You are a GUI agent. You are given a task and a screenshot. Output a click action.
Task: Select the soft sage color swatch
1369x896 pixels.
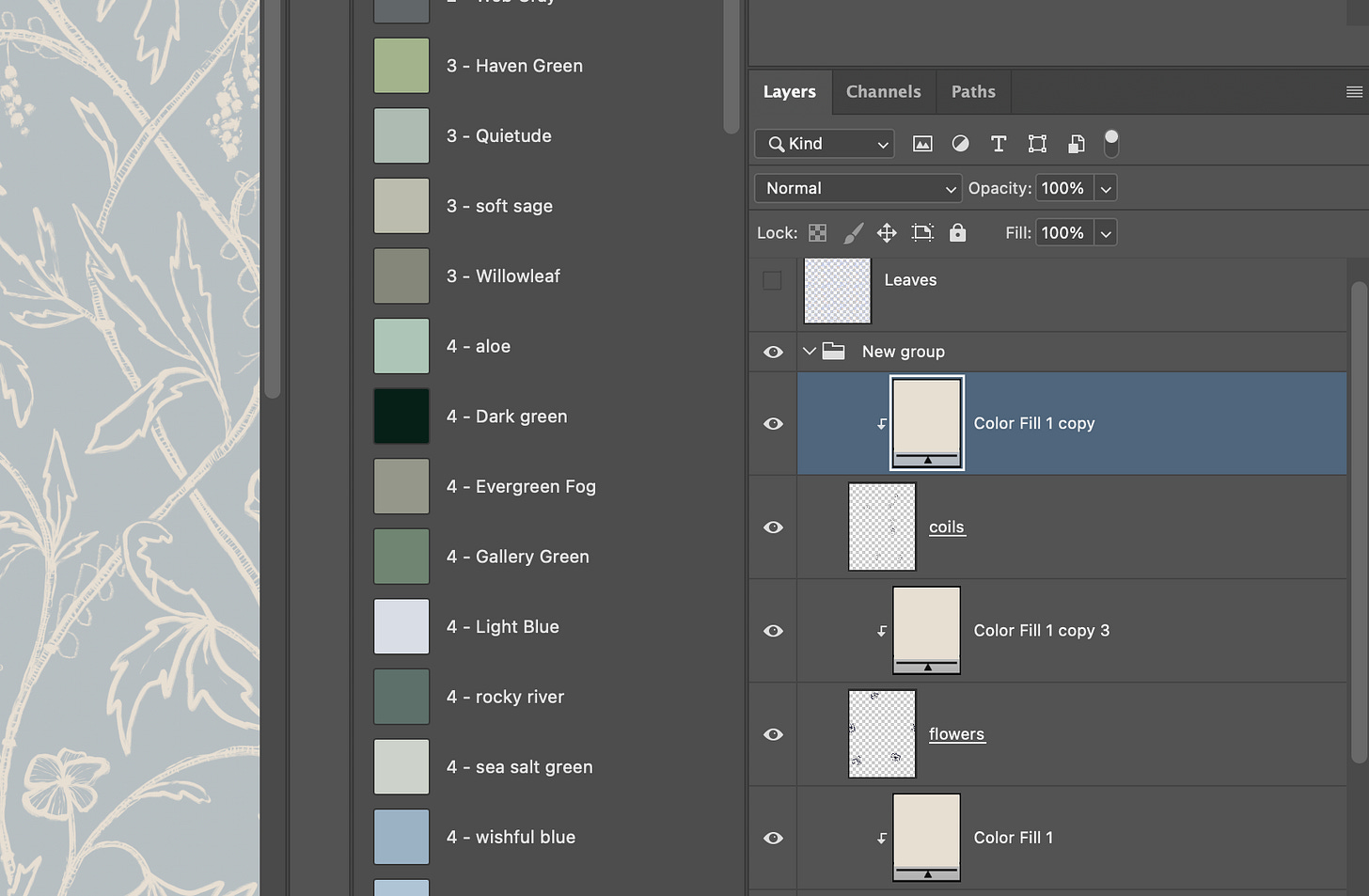click(x=401, y=206)
